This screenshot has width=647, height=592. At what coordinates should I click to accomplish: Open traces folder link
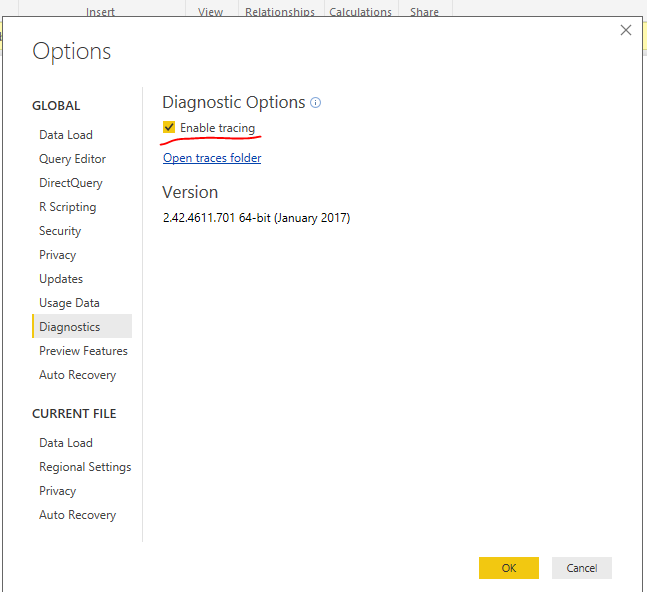[212, 158]
